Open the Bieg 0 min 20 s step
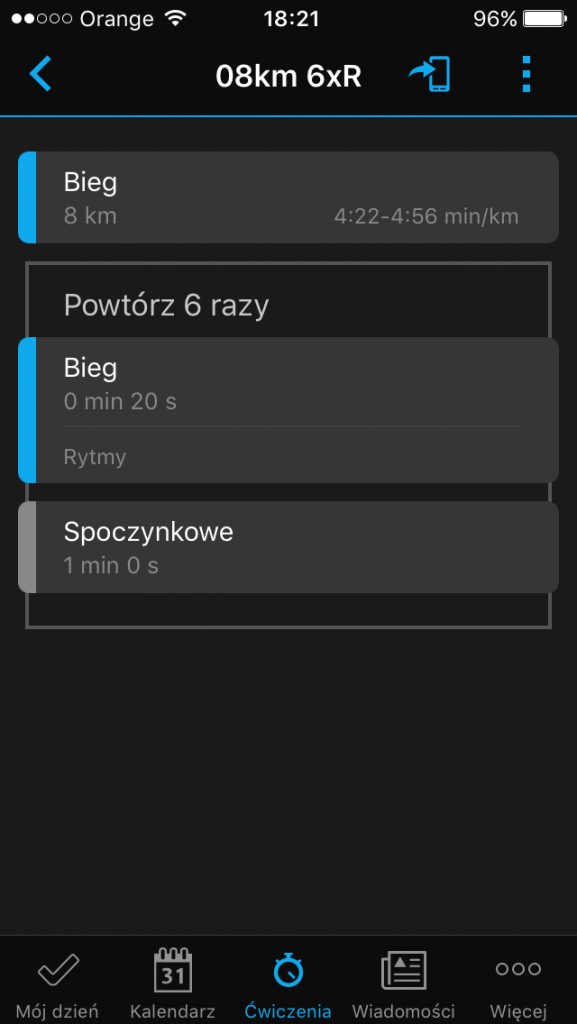 [x=288, y=409]
